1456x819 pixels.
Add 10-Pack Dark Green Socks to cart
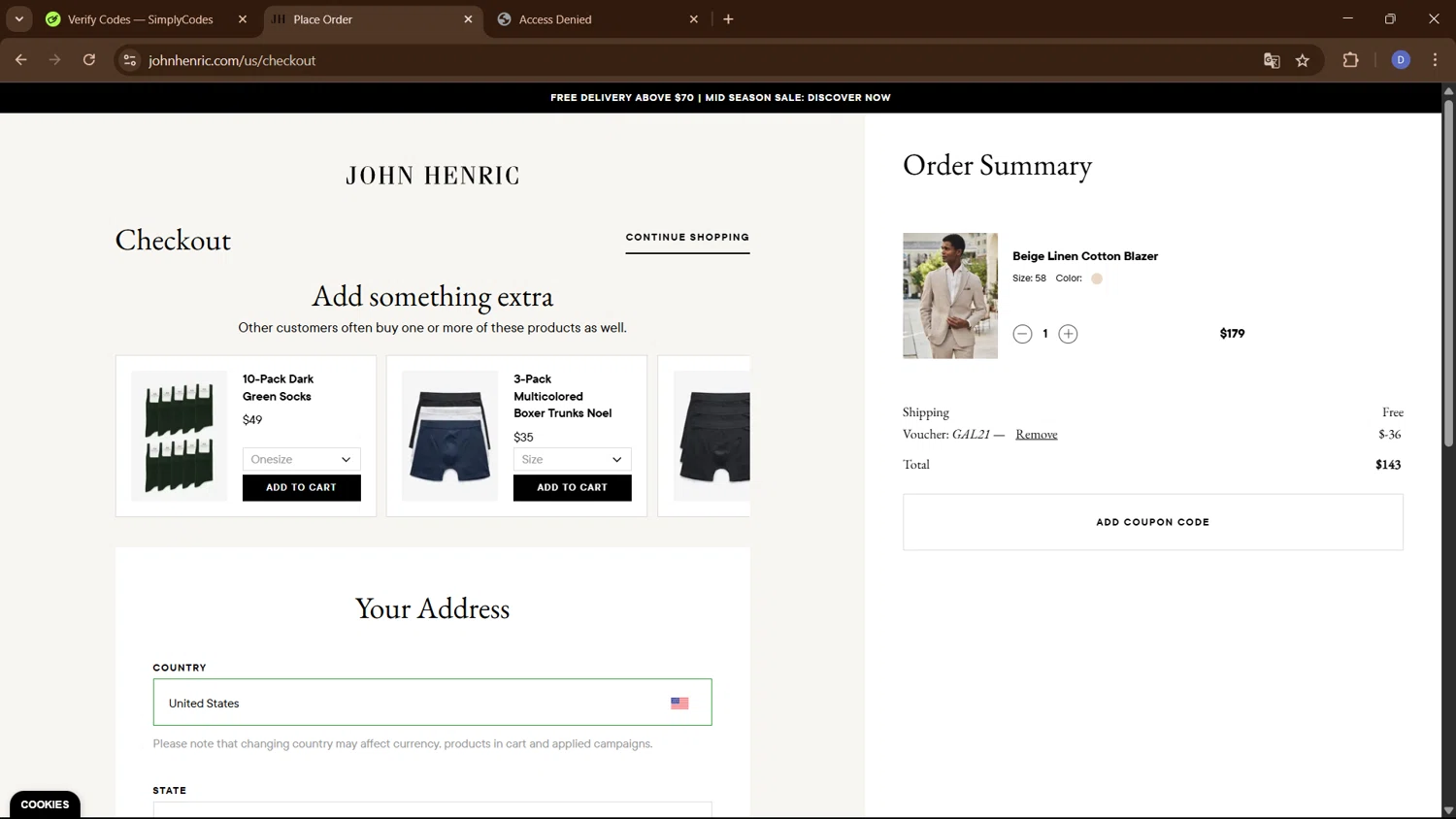click(x=301, y=488)
